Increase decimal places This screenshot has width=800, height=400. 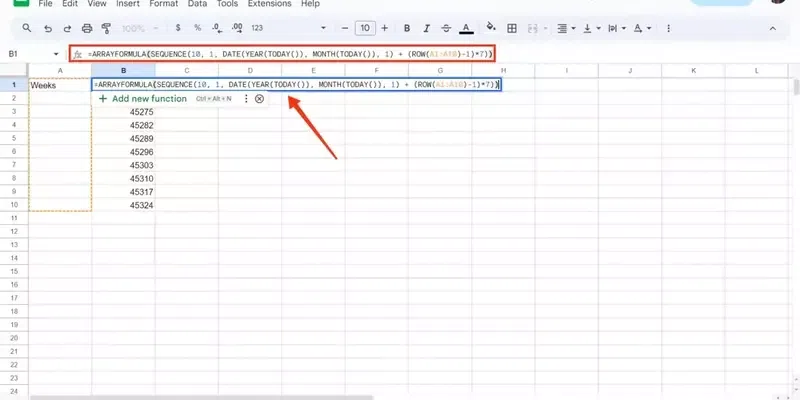[x=237, y=28]
